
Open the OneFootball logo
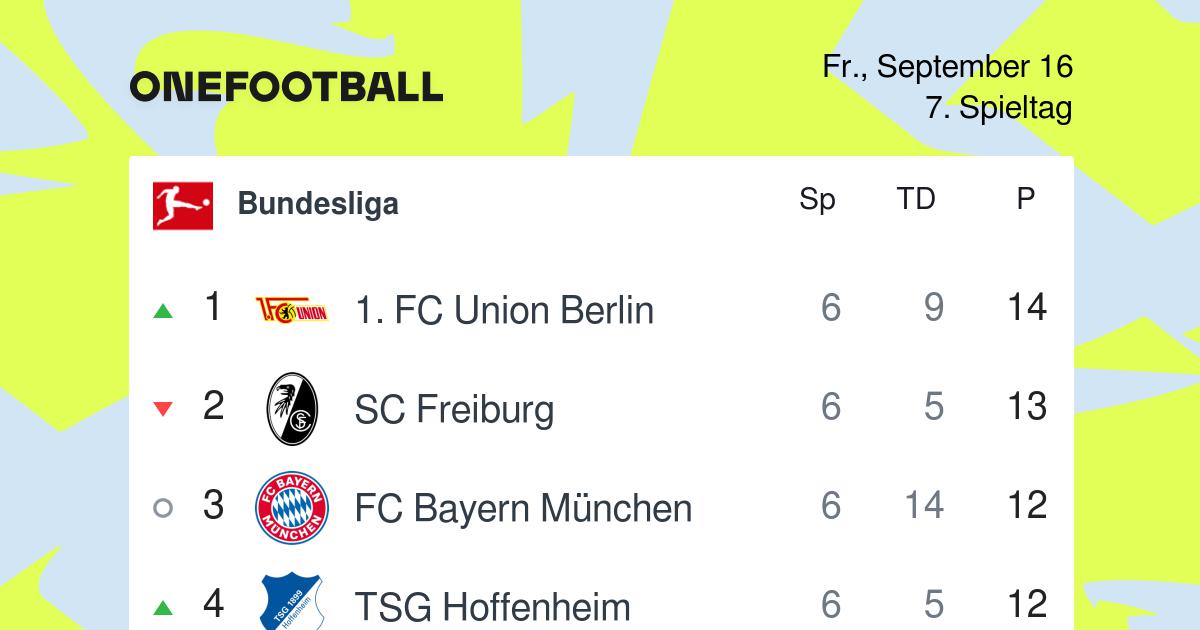click(286, 87)
